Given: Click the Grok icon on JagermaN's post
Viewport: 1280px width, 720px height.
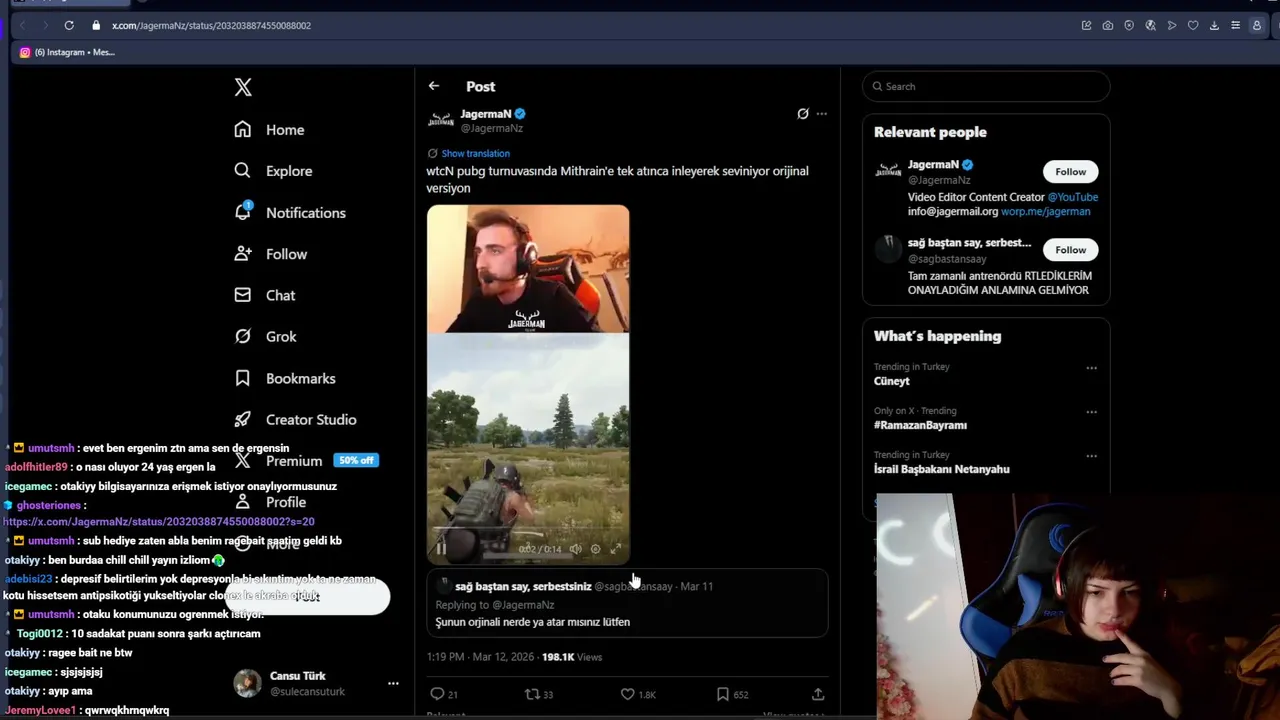Looking at the screenshot, I should coord(802,114).
